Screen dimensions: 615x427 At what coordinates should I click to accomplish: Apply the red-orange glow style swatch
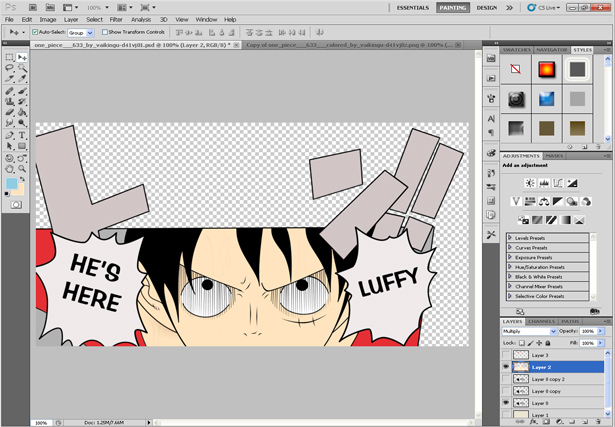coord(546,69)
